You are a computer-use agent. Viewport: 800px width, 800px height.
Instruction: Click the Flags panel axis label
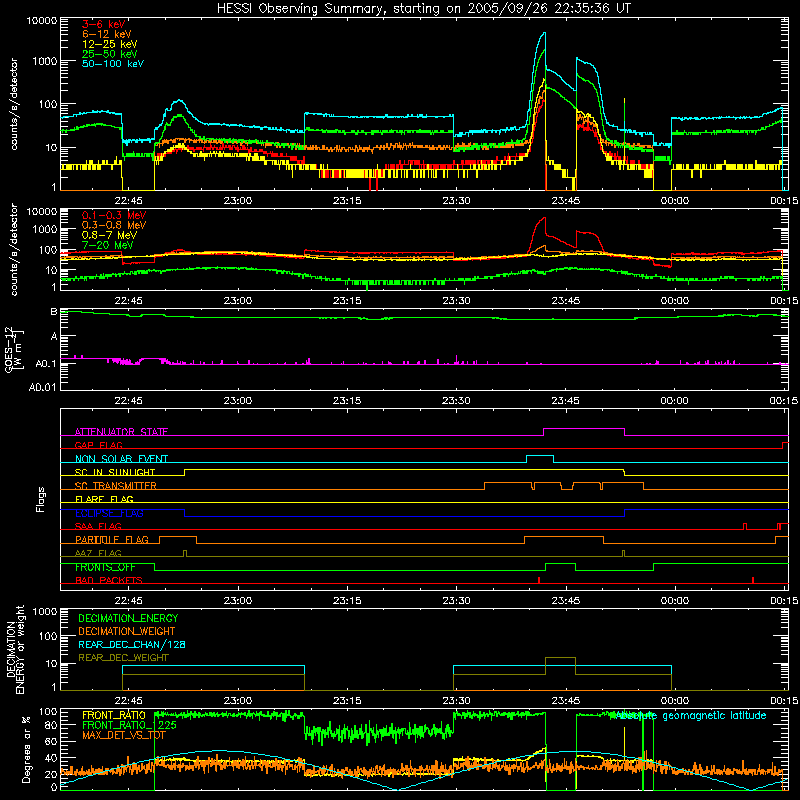(40, 499)
